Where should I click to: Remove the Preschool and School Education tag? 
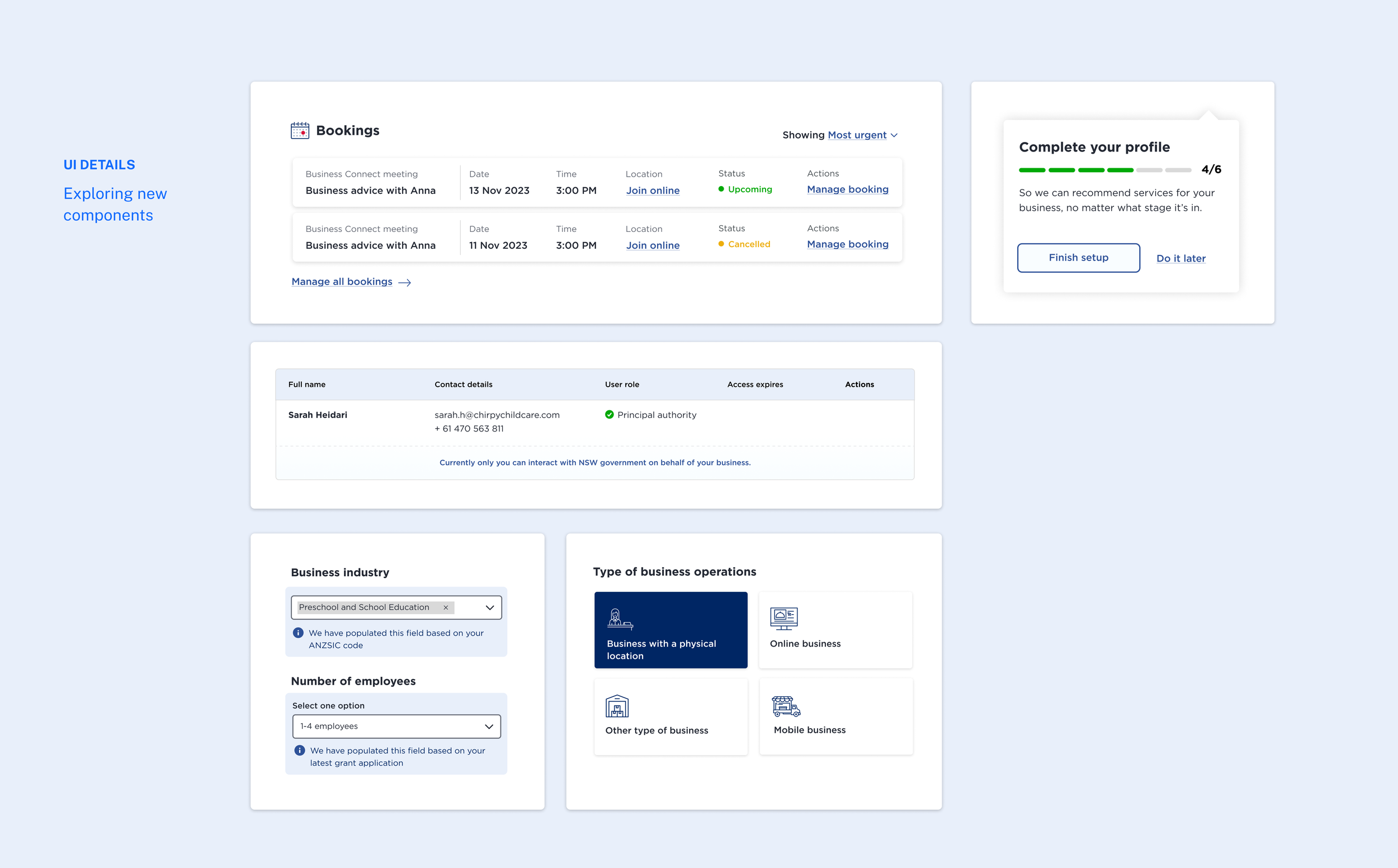tap(446, 608)
